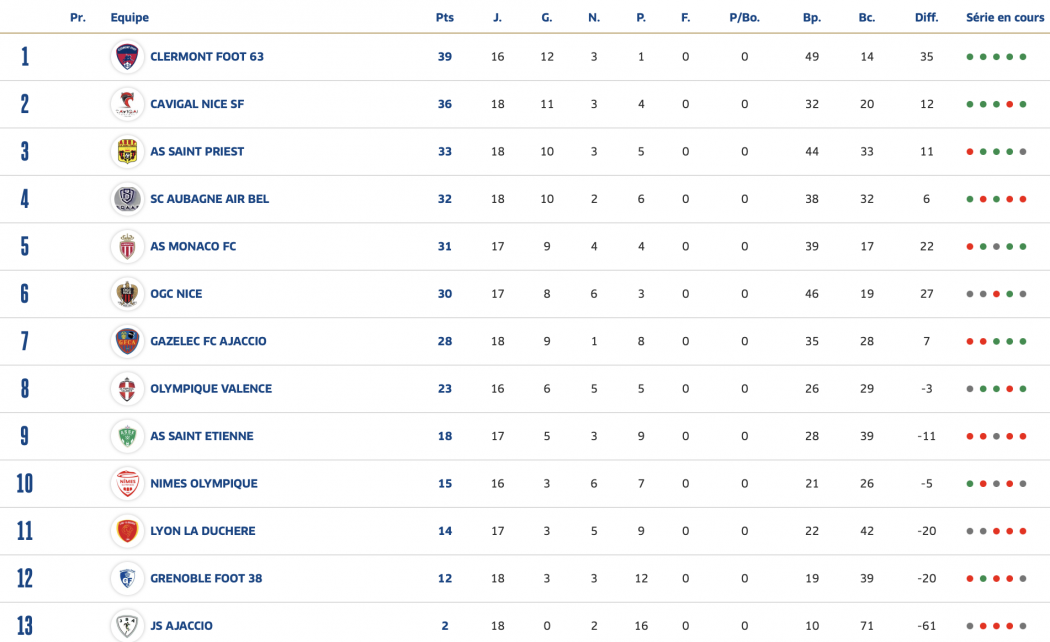Image resolution: width=1050 pixels, height=642 pixels.
Task: Open the Clermont Foot 63 team link
Action: tap(206, 57)
